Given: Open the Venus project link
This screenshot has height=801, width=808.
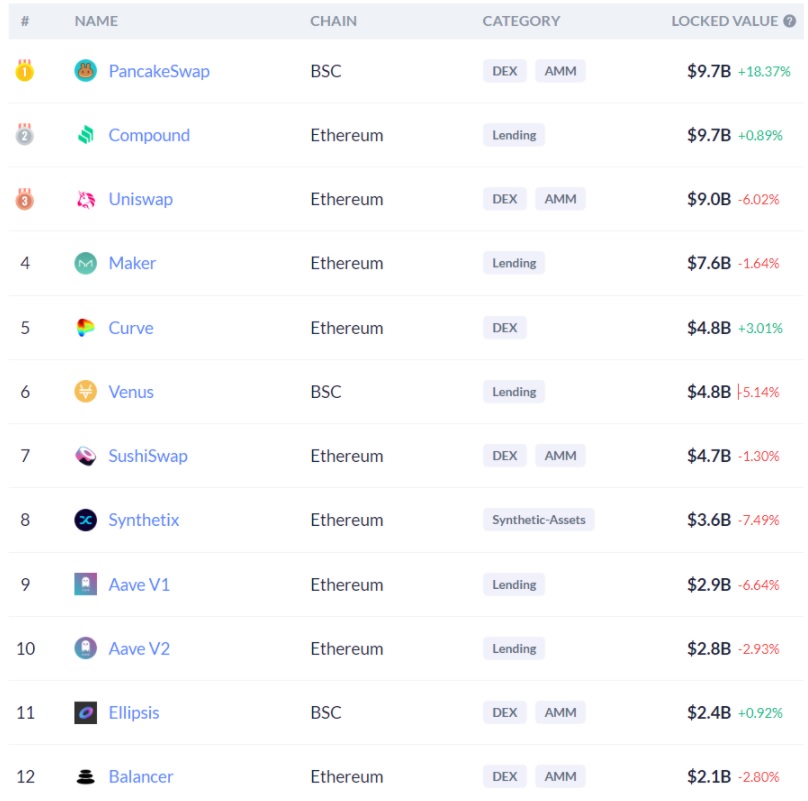Looking at the screenshot, I should pyautogui.click(x=131, y=392).
